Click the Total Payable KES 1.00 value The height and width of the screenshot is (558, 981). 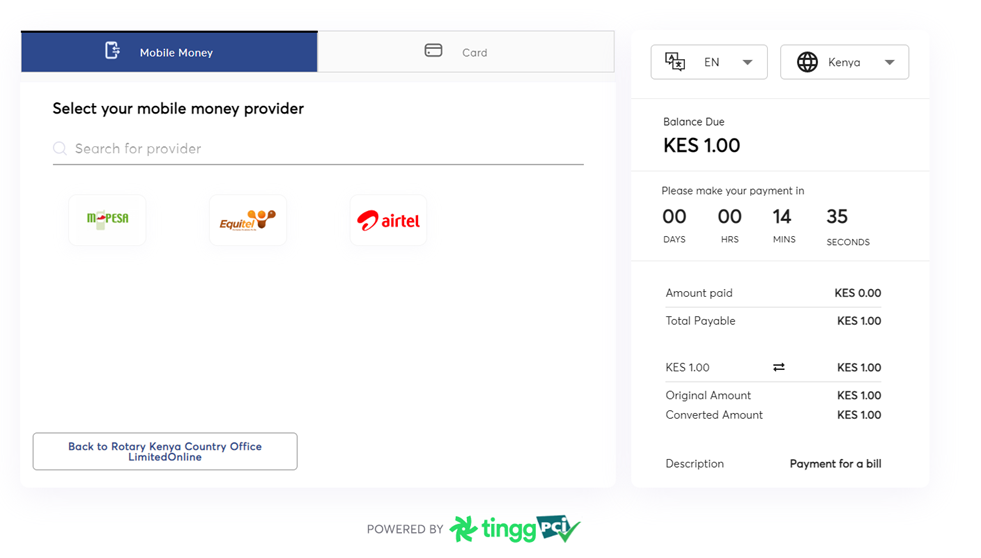[858, 321]
